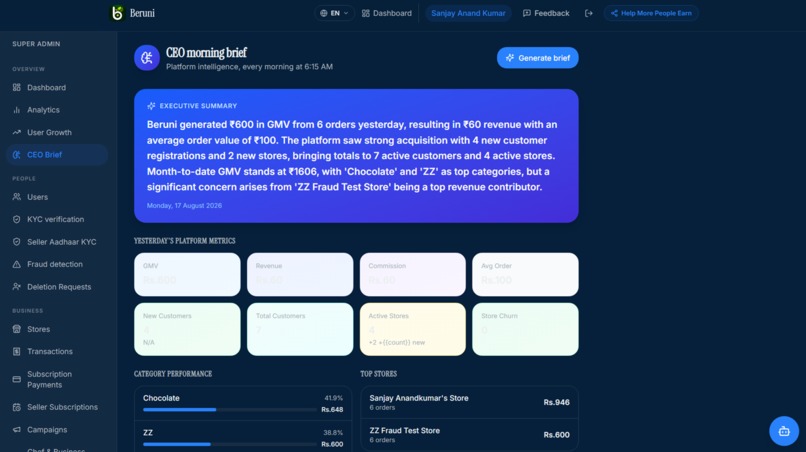Screen dimensions: 806x452
Task: Click the User Growth trend icon
Action: tap(16, 132)
